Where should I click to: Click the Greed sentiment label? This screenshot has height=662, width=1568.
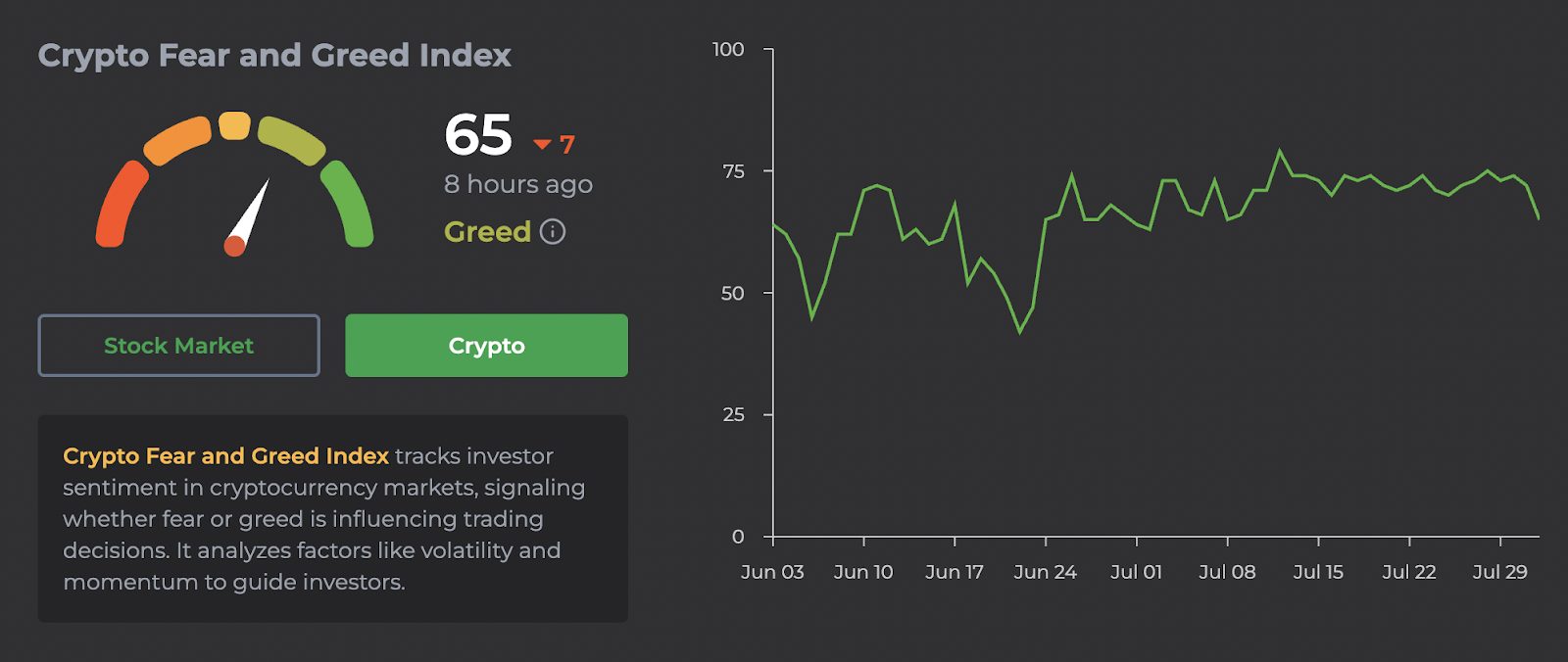487,232
